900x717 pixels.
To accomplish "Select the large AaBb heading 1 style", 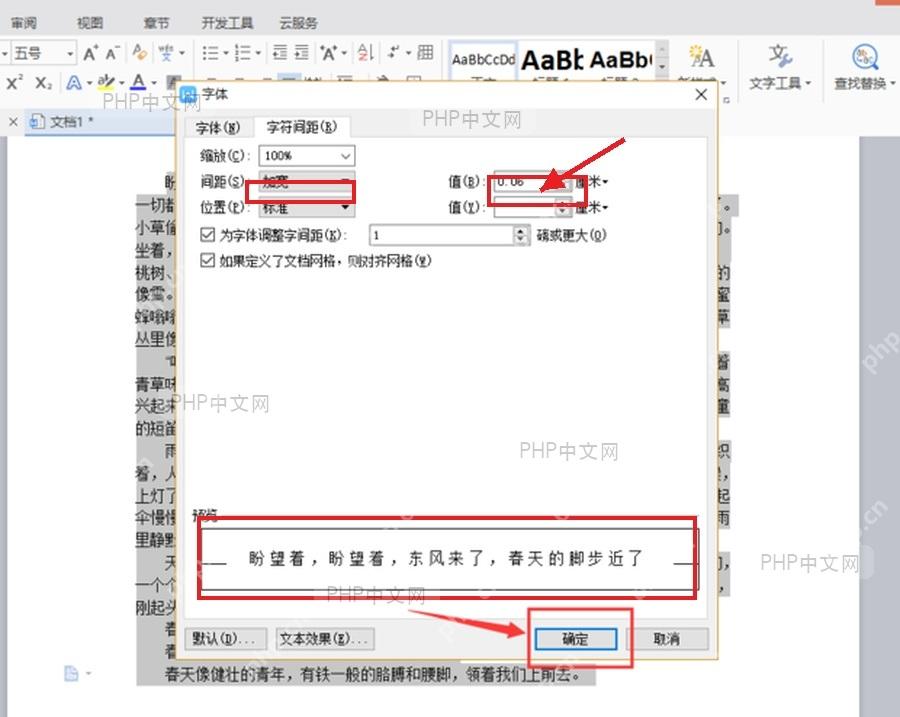I will point(552,60).
